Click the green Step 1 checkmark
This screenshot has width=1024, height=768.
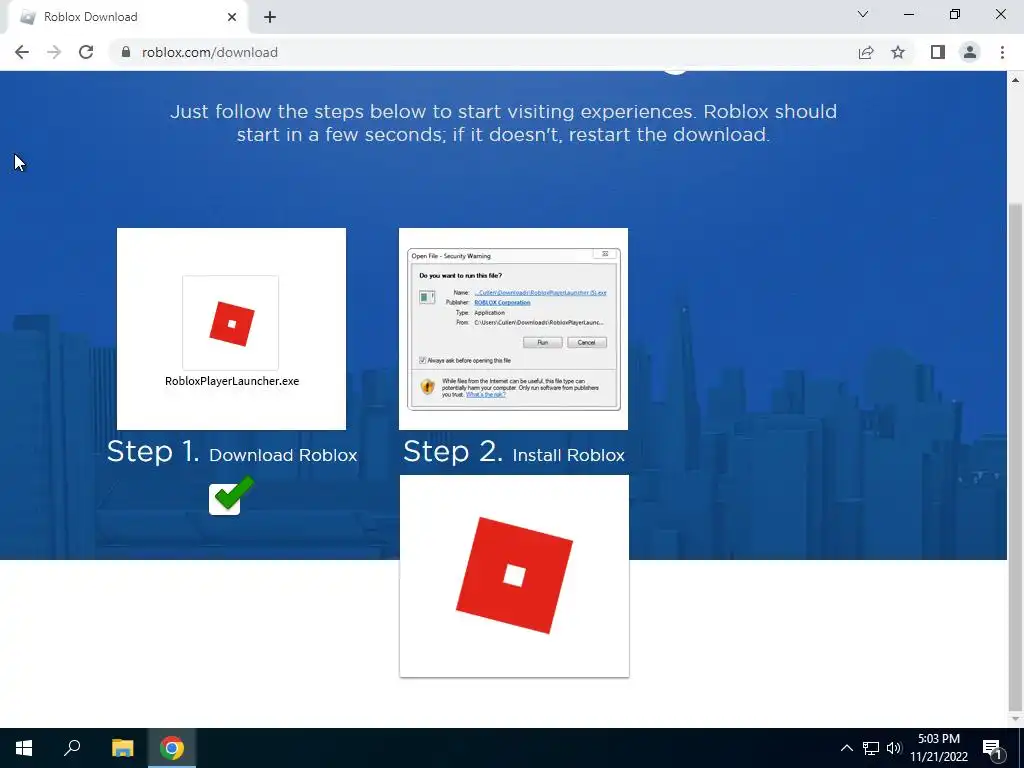coord(231,496)
